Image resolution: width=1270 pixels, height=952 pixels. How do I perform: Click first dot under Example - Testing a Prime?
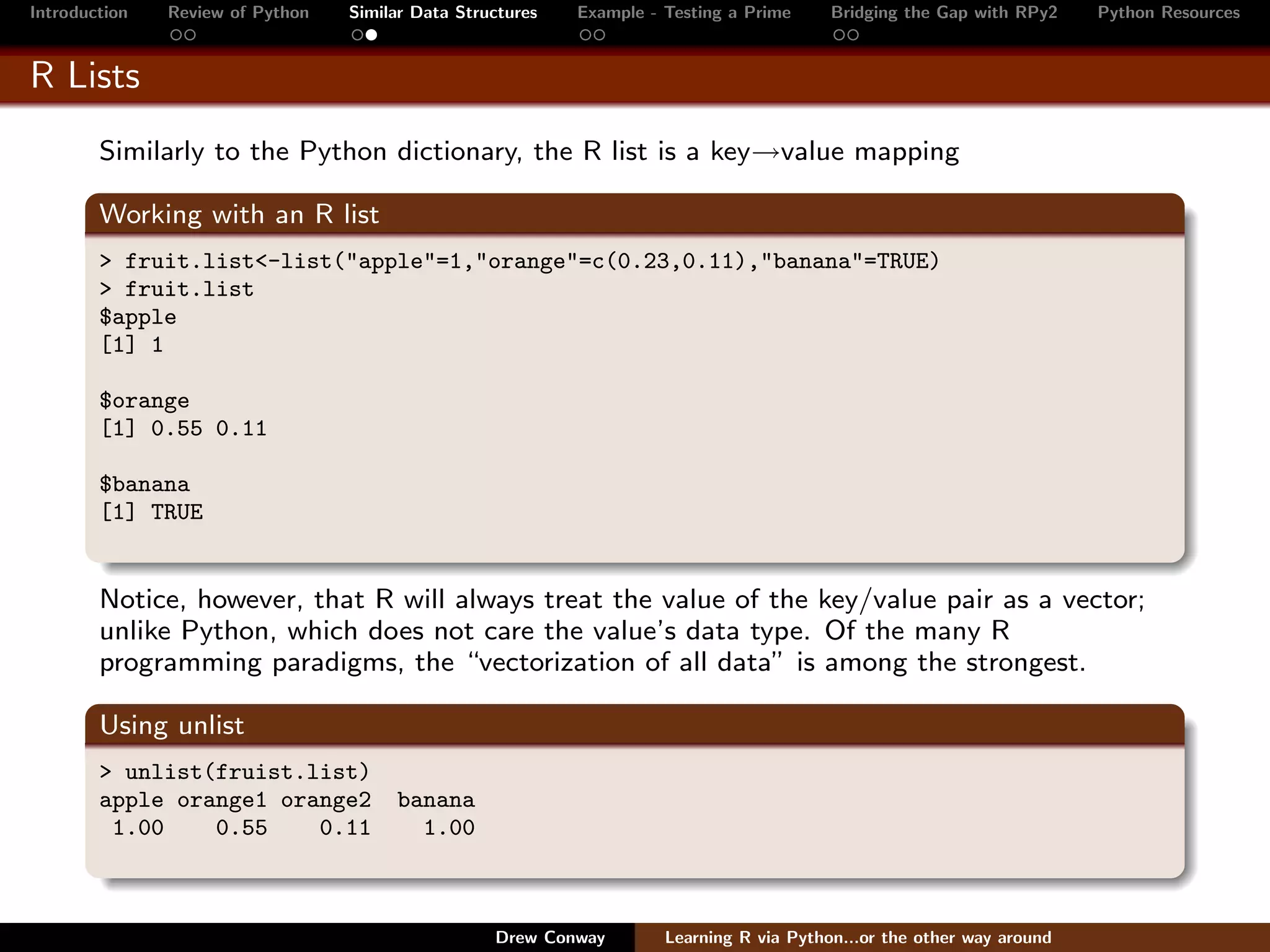point(585,35)
